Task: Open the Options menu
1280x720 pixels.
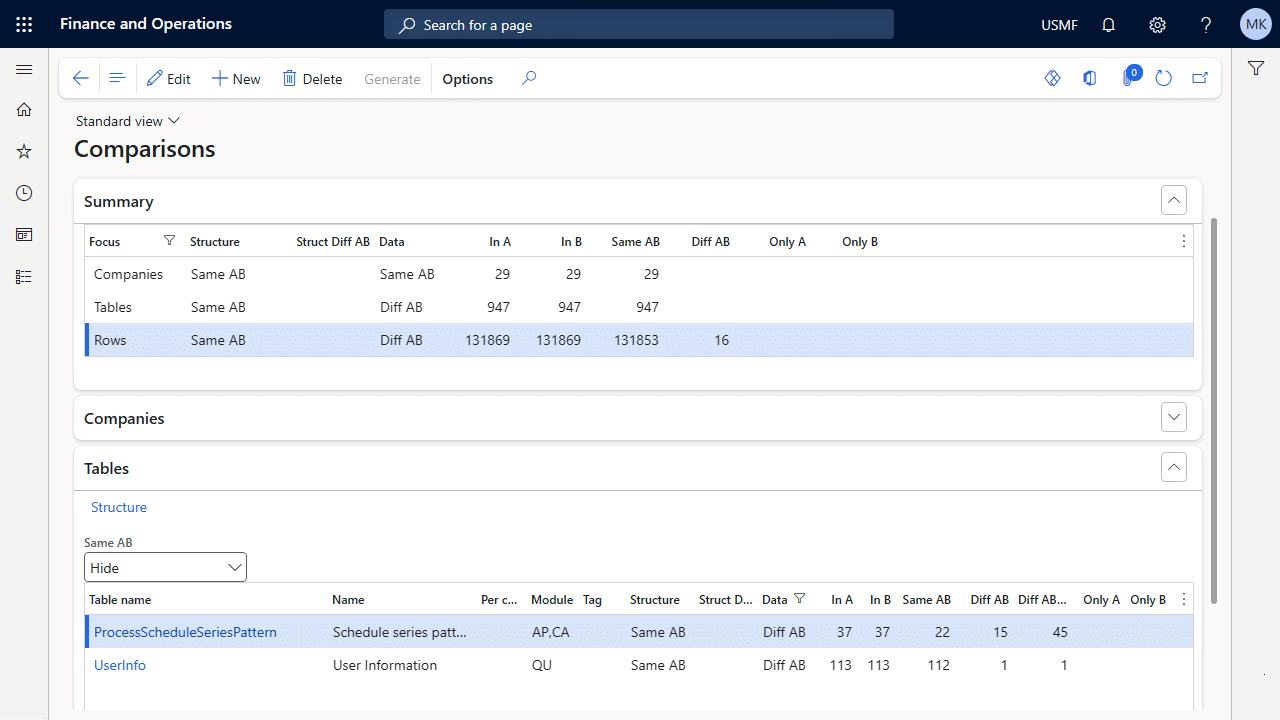Action: coord(467,79)
